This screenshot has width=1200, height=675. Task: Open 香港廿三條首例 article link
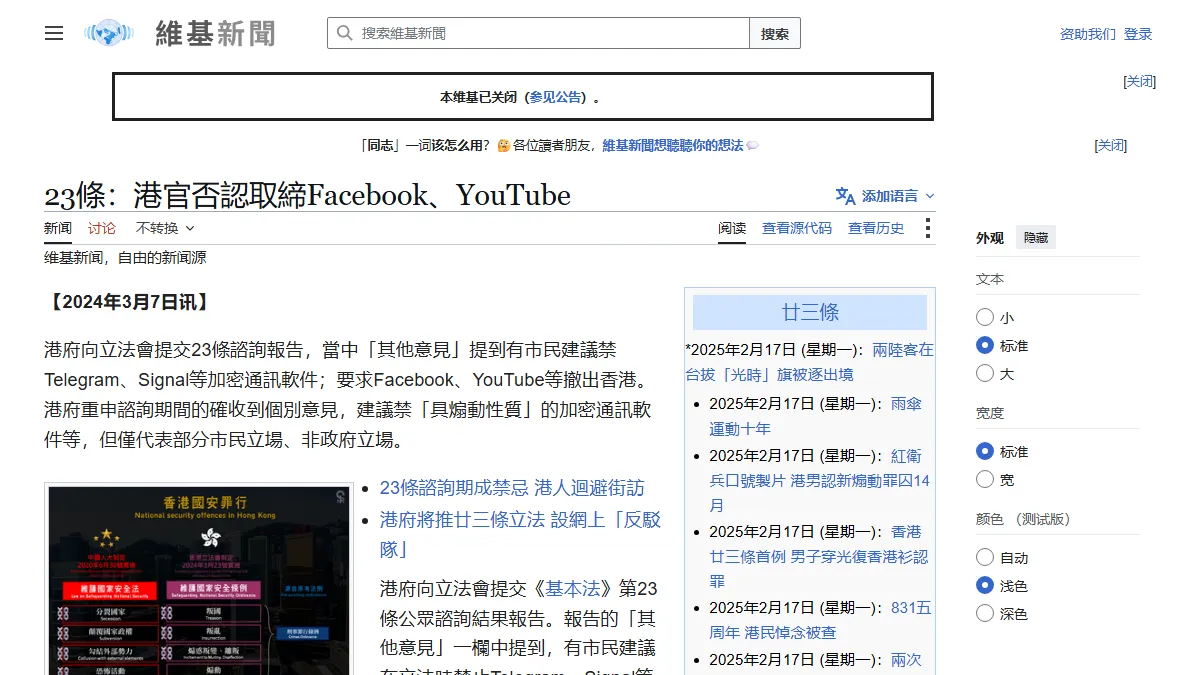[818, 556]
